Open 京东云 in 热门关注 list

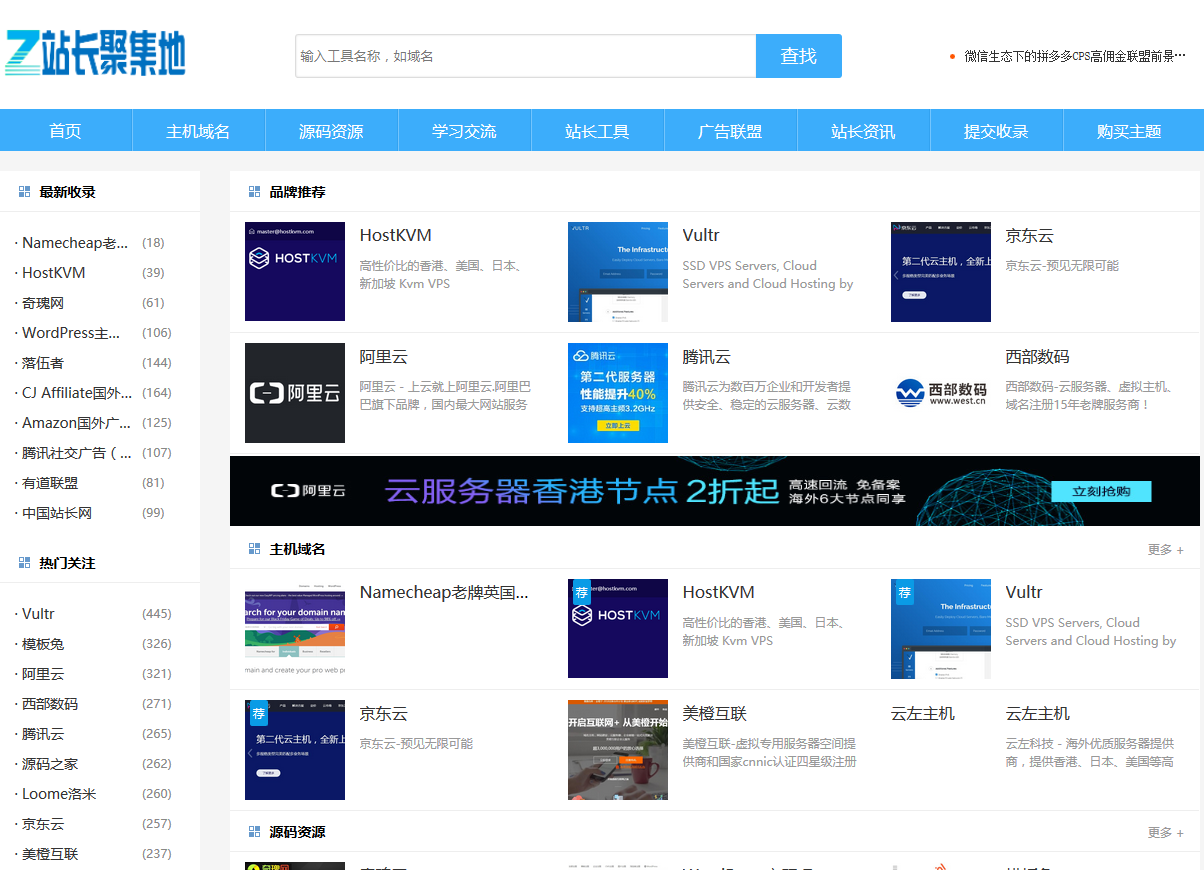point(43,824)
